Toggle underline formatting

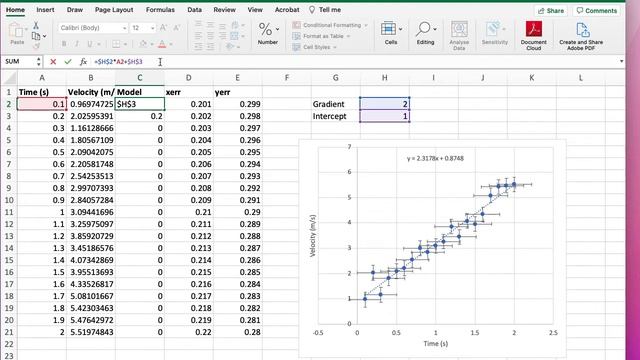(x=89, y=44)
